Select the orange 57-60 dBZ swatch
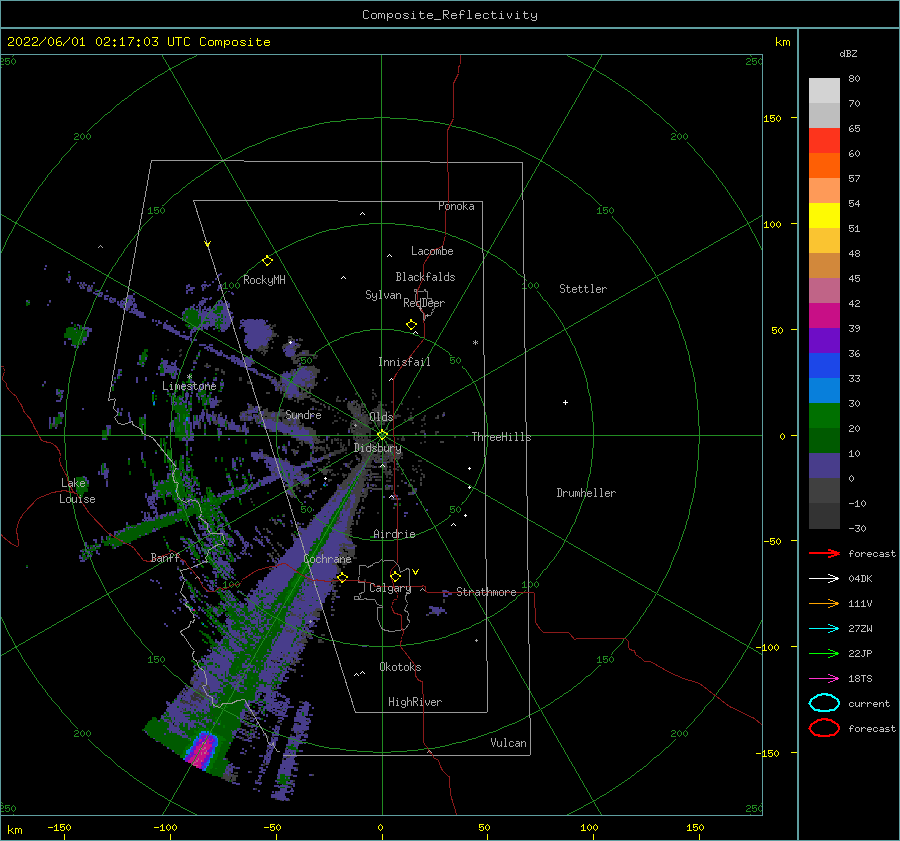The height and width of the screenshot is (841, 900). coord(824,166)
